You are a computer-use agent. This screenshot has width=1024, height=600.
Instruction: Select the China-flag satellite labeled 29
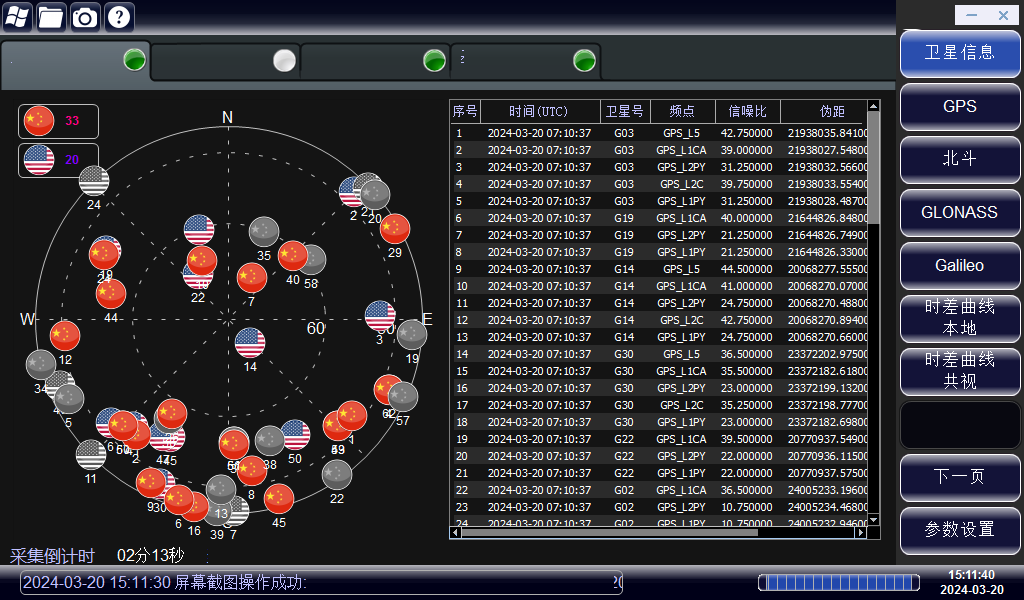point(394,229)
